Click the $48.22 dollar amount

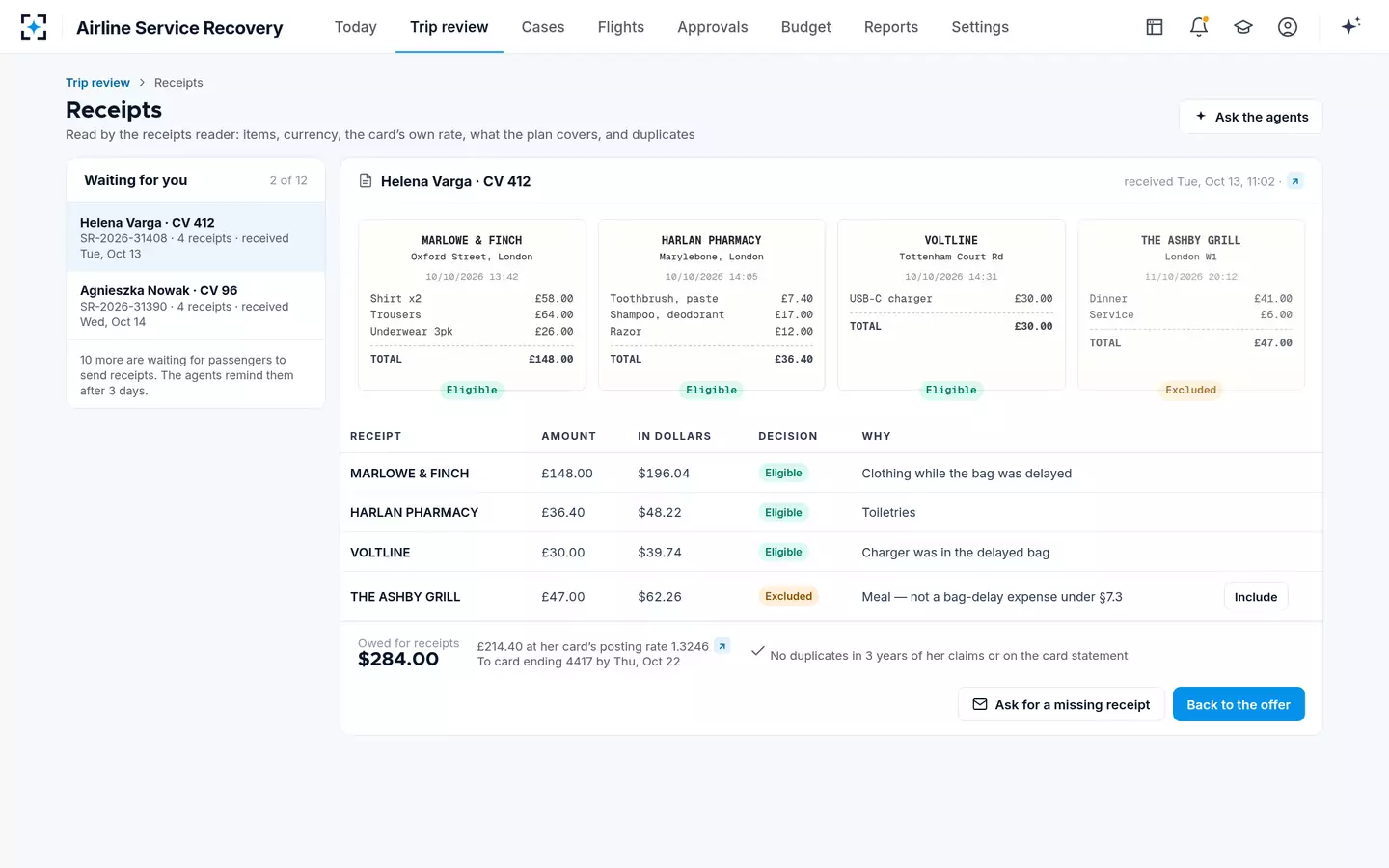pos(660,513)
